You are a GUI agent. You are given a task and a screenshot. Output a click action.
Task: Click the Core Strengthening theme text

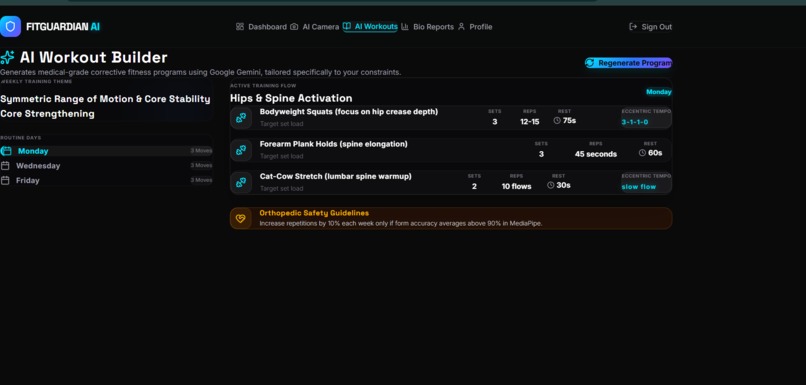(x=47, y=114)
